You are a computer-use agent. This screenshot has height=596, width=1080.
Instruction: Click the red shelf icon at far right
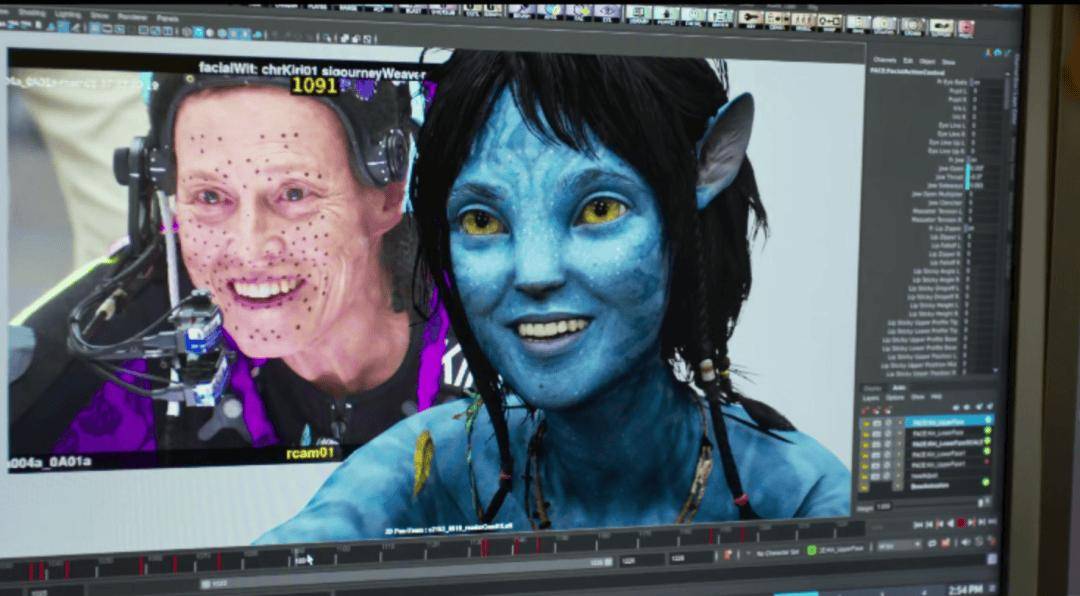[x=965, y=27]
